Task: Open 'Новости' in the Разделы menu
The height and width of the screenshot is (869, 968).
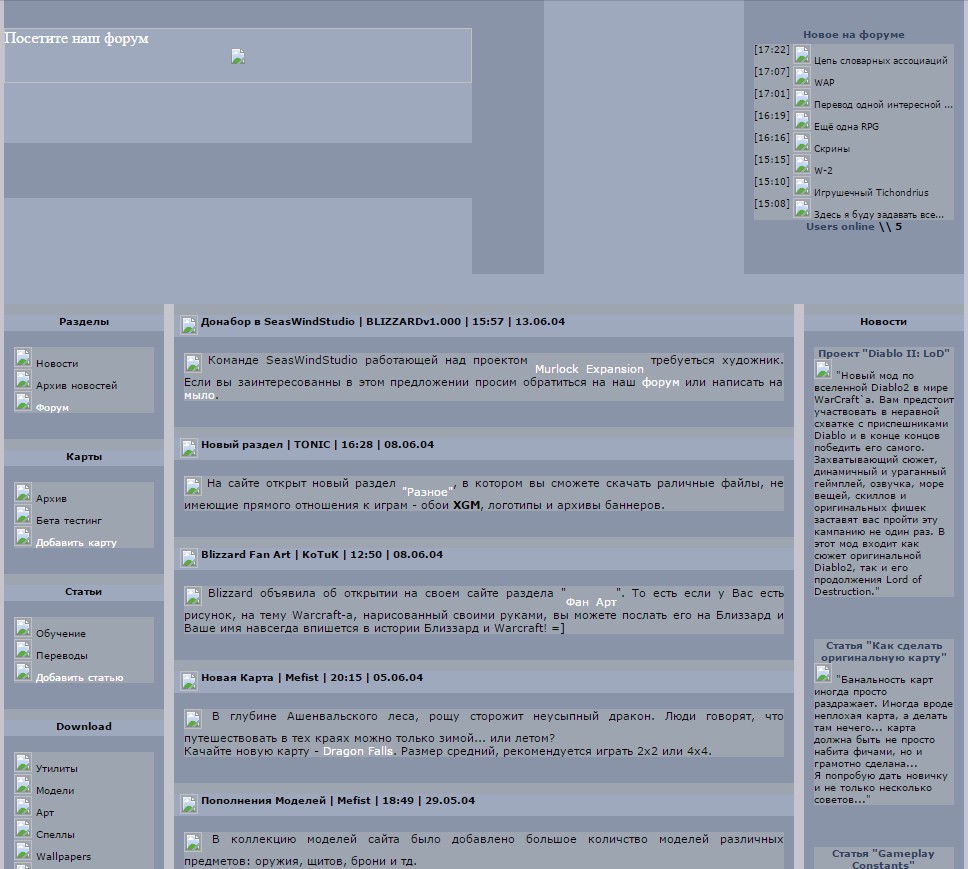Action: (x=57, y=364)
